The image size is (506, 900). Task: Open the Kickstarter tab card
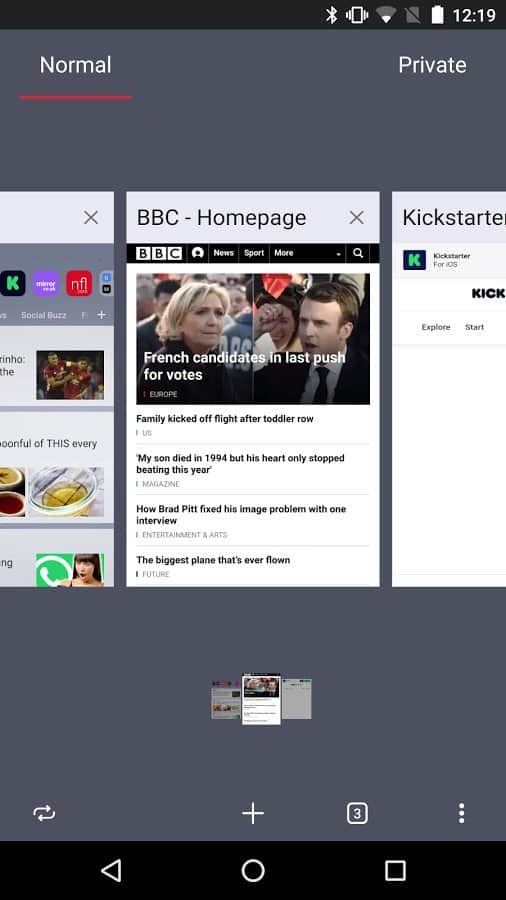point(449,389)
